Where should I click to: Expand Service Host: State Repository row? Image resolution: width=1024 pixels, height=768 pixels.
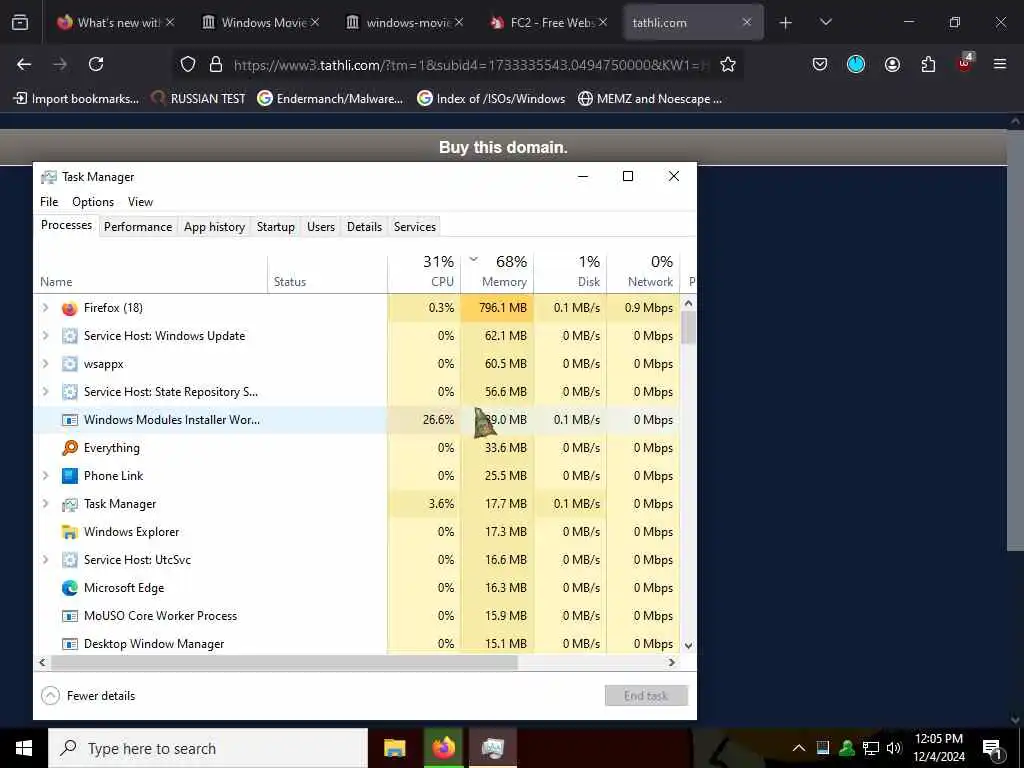coord(45,392)
